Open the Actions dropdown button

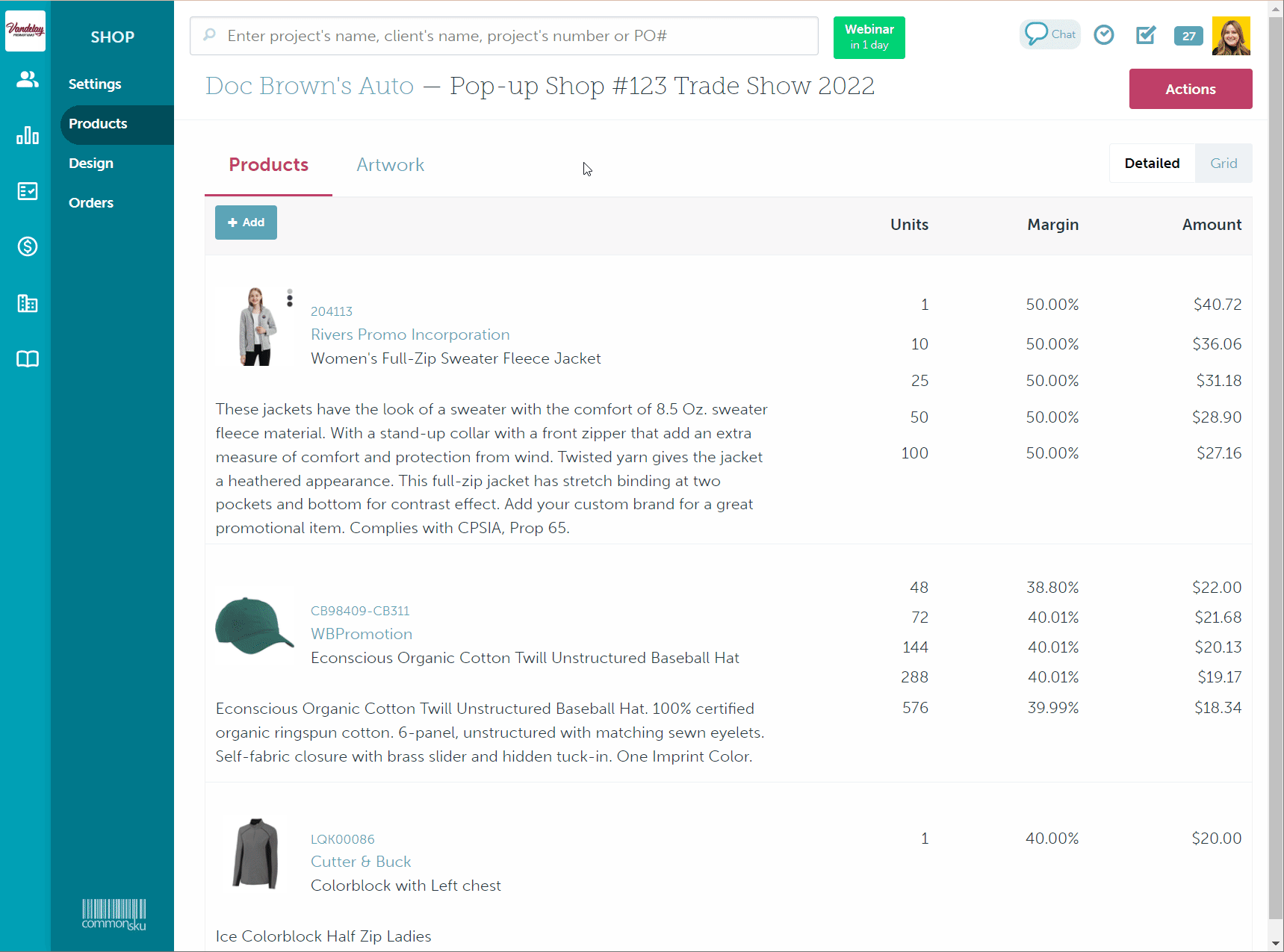point(1190,89)
